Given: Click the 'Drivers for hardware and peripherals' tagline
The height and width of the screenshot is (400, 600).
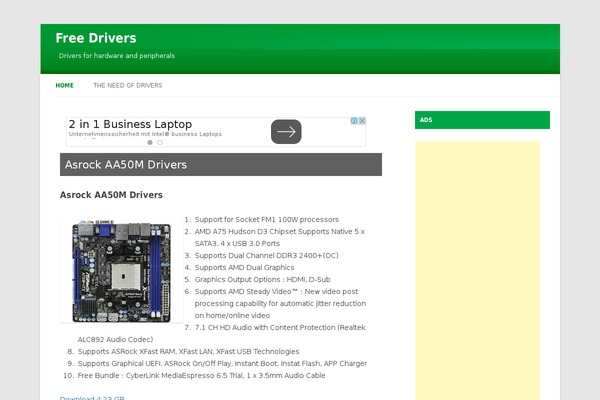Looking at the screenshot, I should coord(117,56).
